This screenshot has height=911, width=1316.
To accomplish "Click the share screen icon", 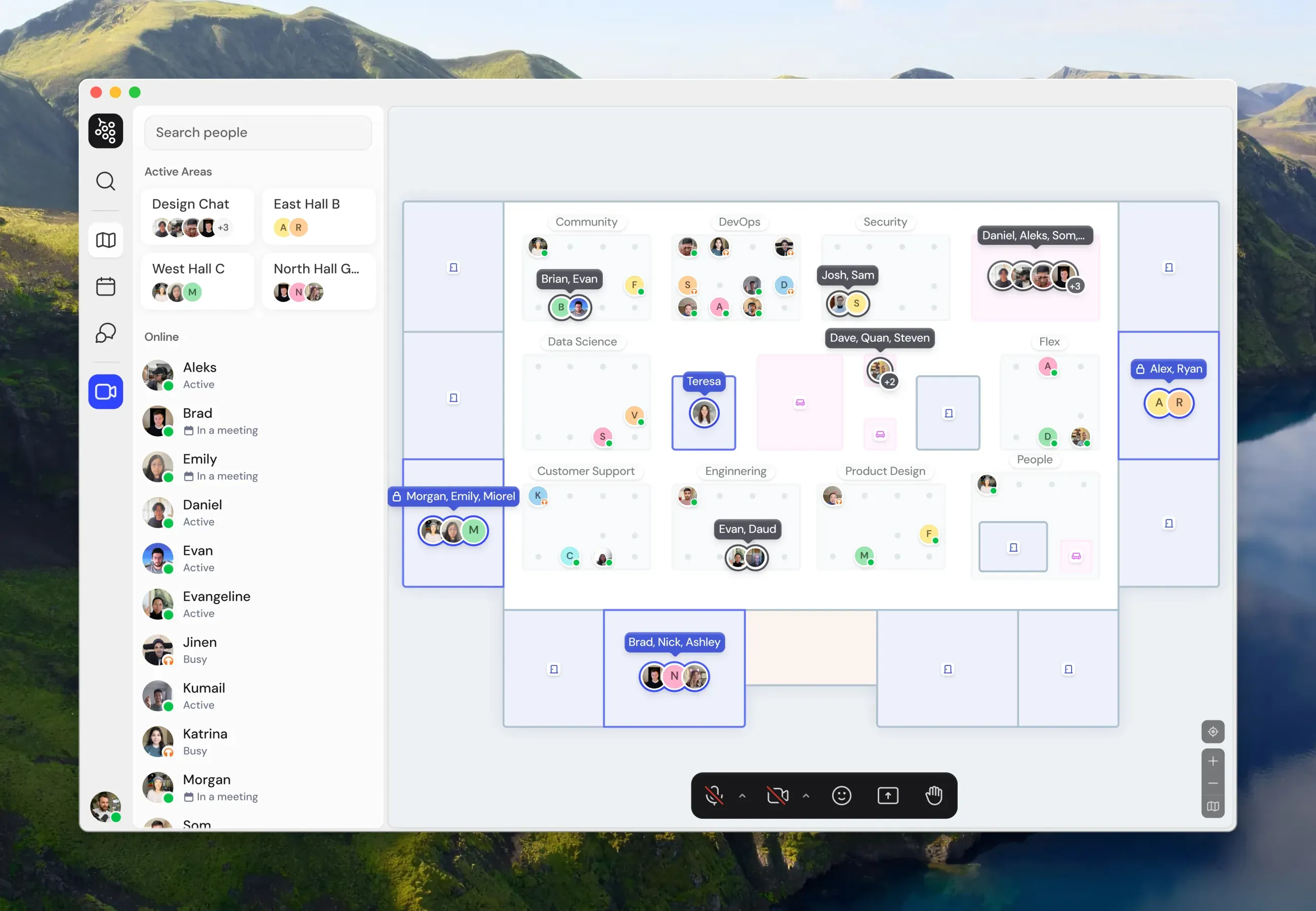I will pyautogui.click(x=888, y=796).
